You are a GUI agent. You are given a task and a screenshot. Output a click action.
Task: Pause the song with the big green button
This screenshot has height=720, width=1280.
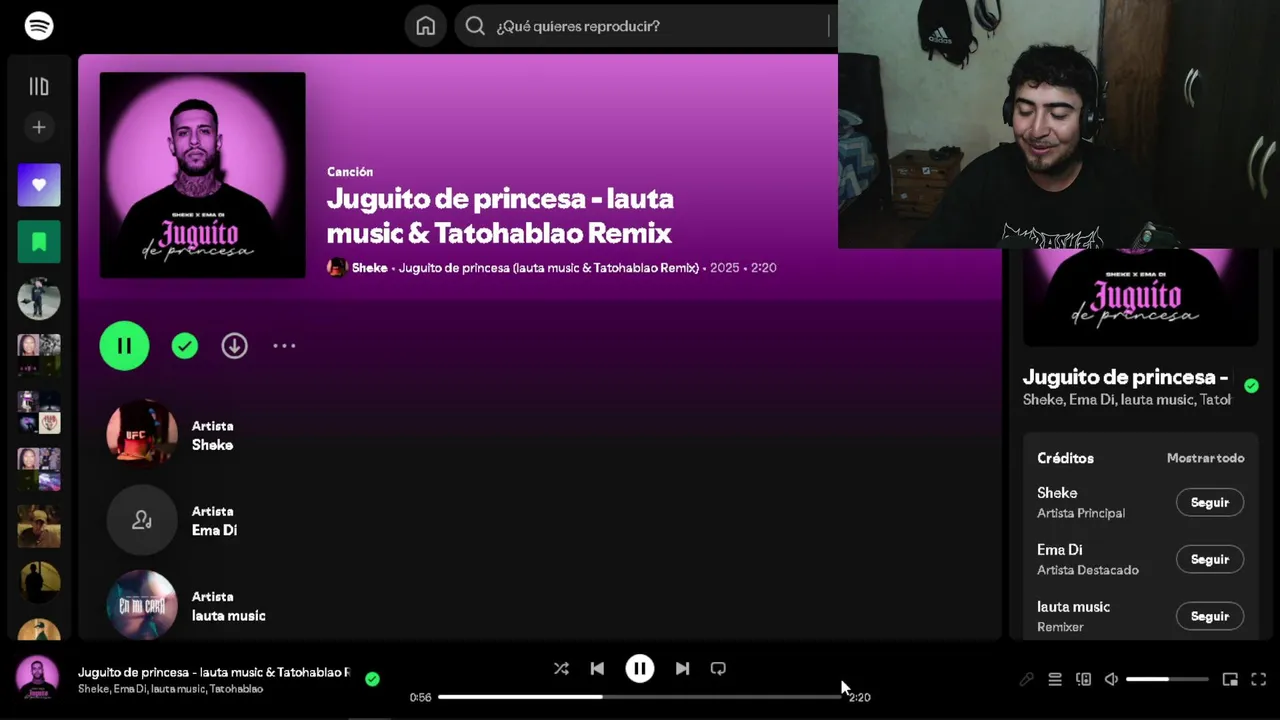point(124,346)
